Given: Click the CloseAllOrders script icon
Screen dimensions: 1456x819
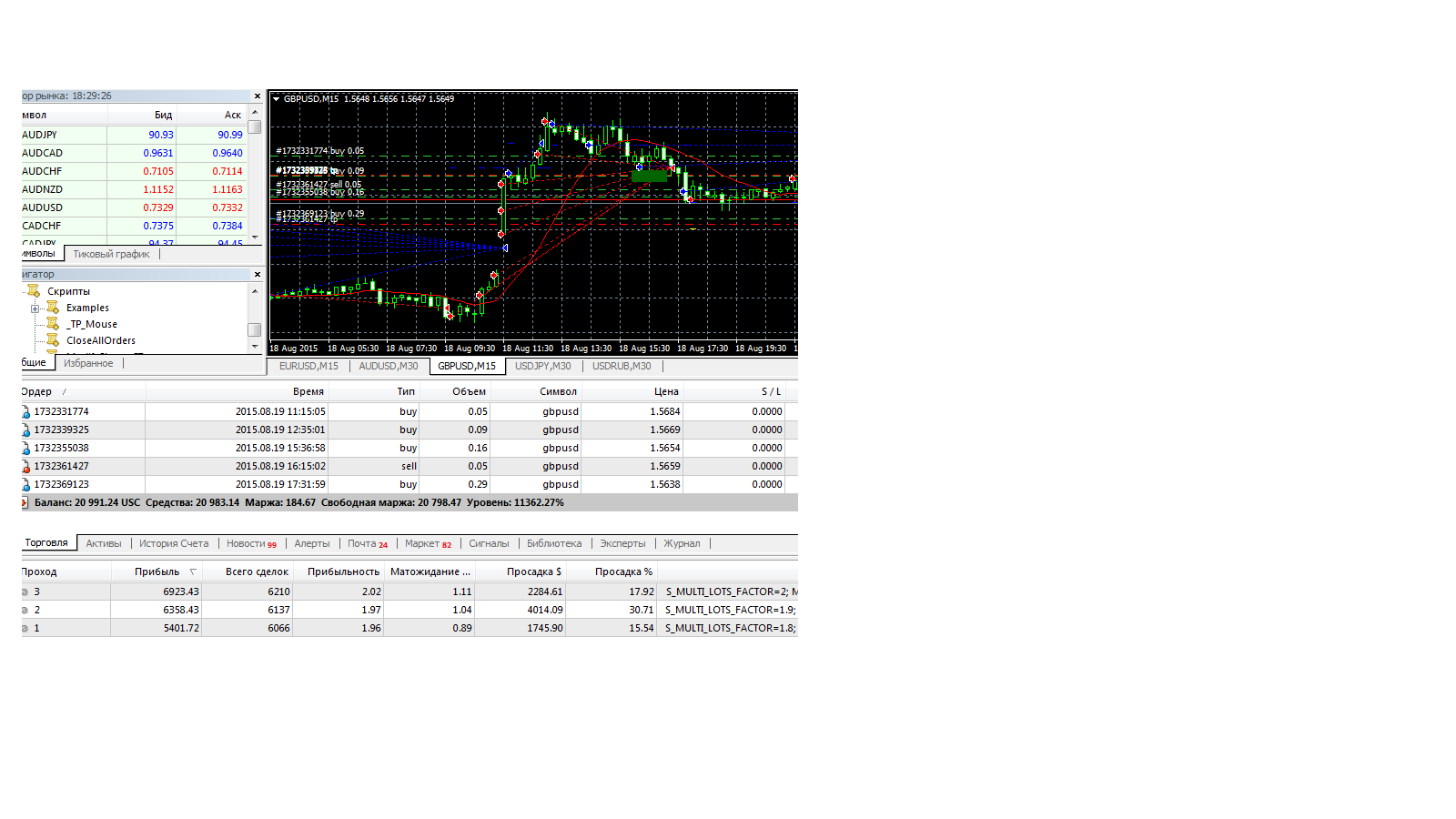Looking at the screenshot, I should coord(53,340).
